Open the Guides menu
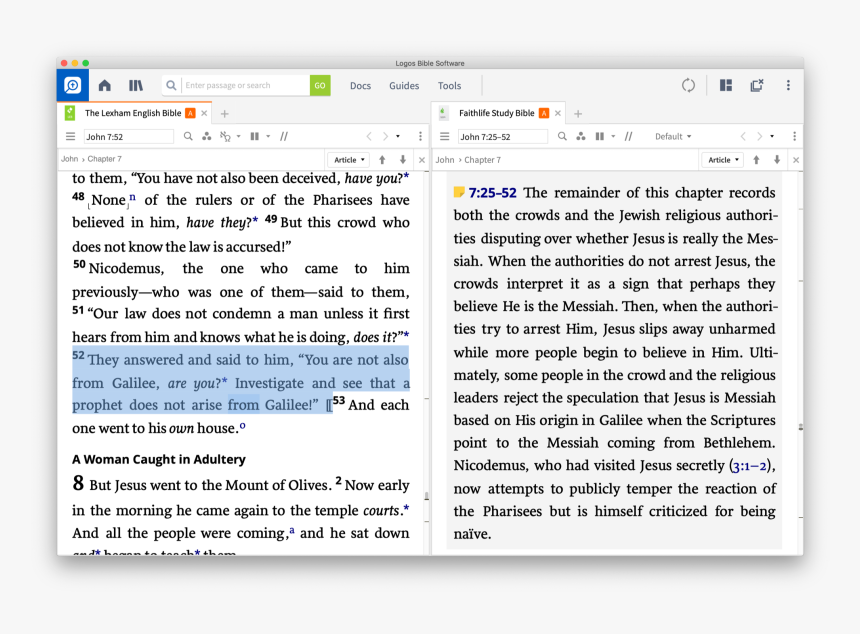860x634 pixels. (404, 86)
